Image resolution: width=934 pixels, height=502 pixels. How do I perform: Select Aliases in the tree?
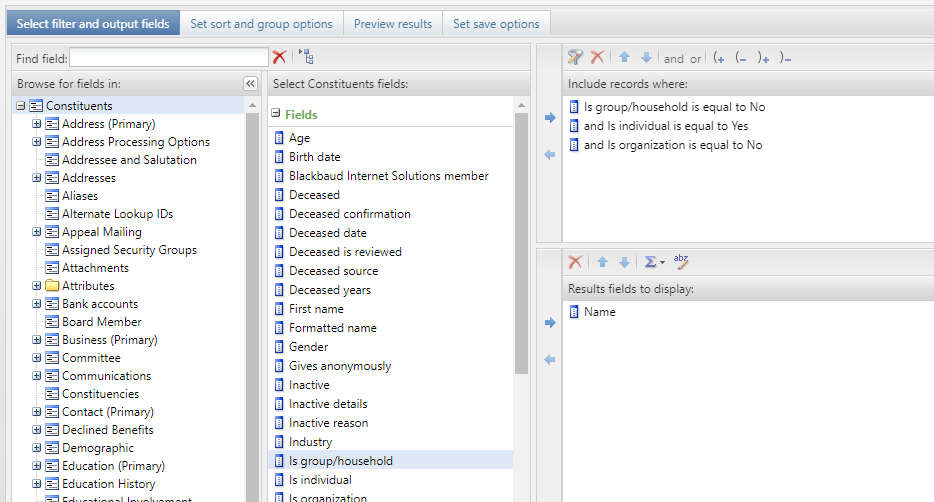(80, 195)
